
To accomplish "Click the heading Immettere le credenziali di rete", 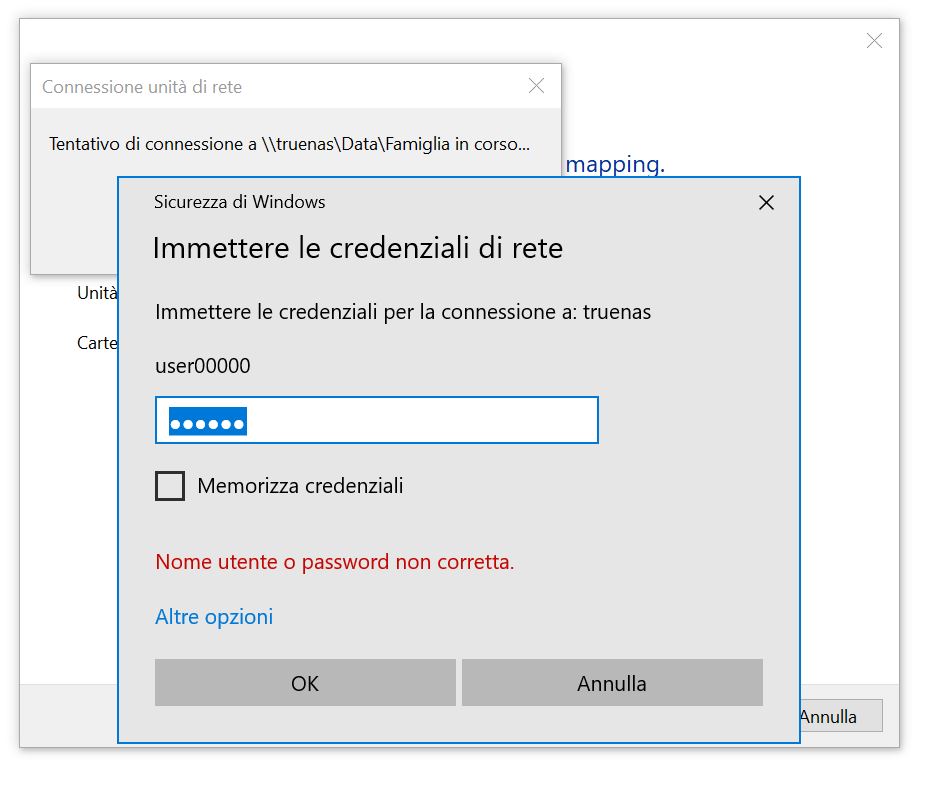I will pyautogui.click(x=358, y=248).
